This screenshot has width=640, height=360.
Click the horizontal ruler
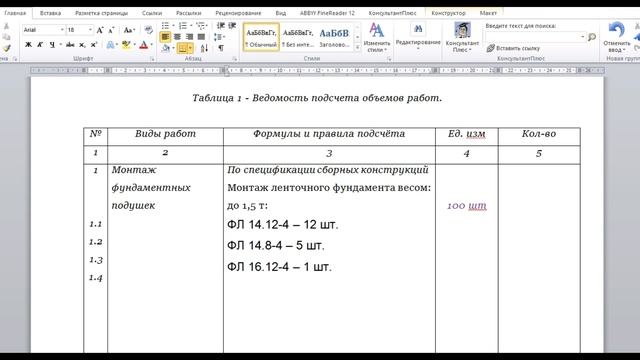pyautogui.click(x=317, y=71)
